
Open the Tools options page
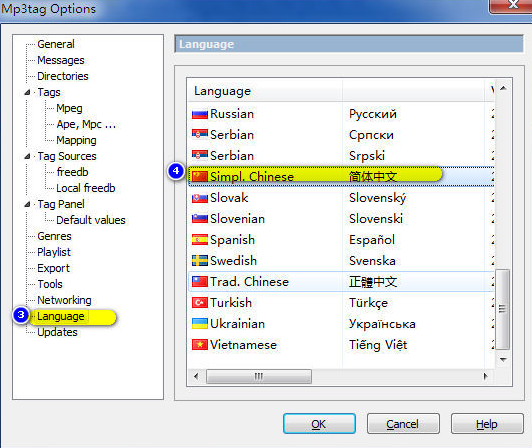[x=50, y=284]
